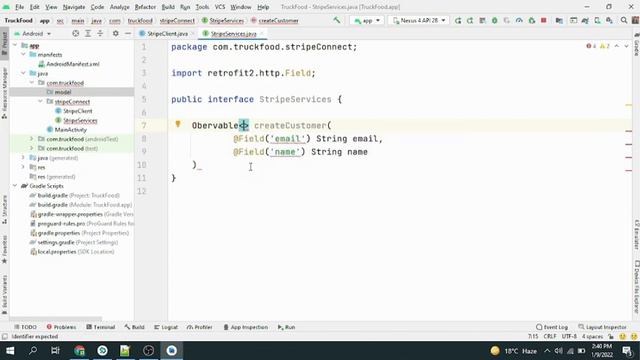The height and width of the screenshot is (360, 640).
Task: Open Windows notification center icon
Action: 627,351
